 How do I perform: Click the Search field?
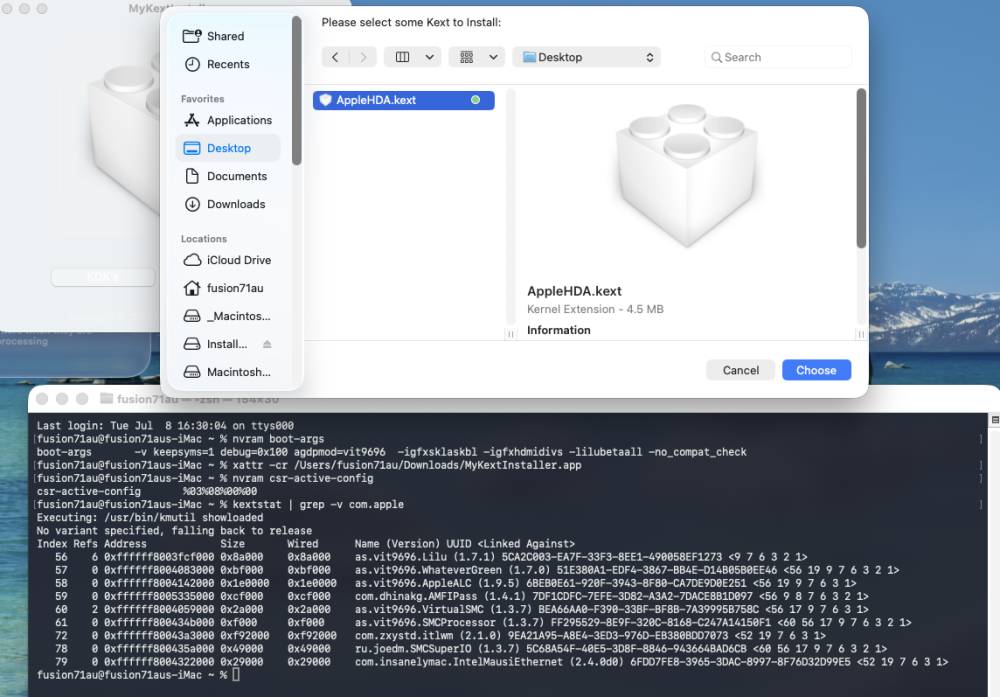pos(778,57)
